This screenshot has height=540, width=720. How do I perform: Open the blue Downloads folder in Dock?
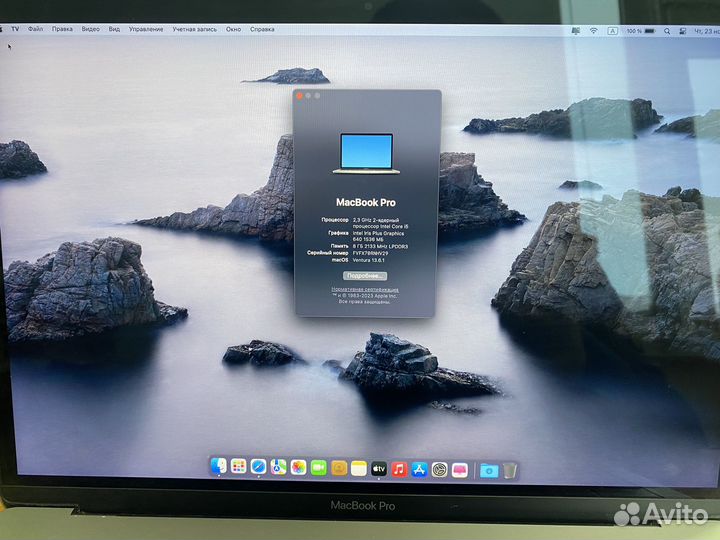[x=489, y=471]
